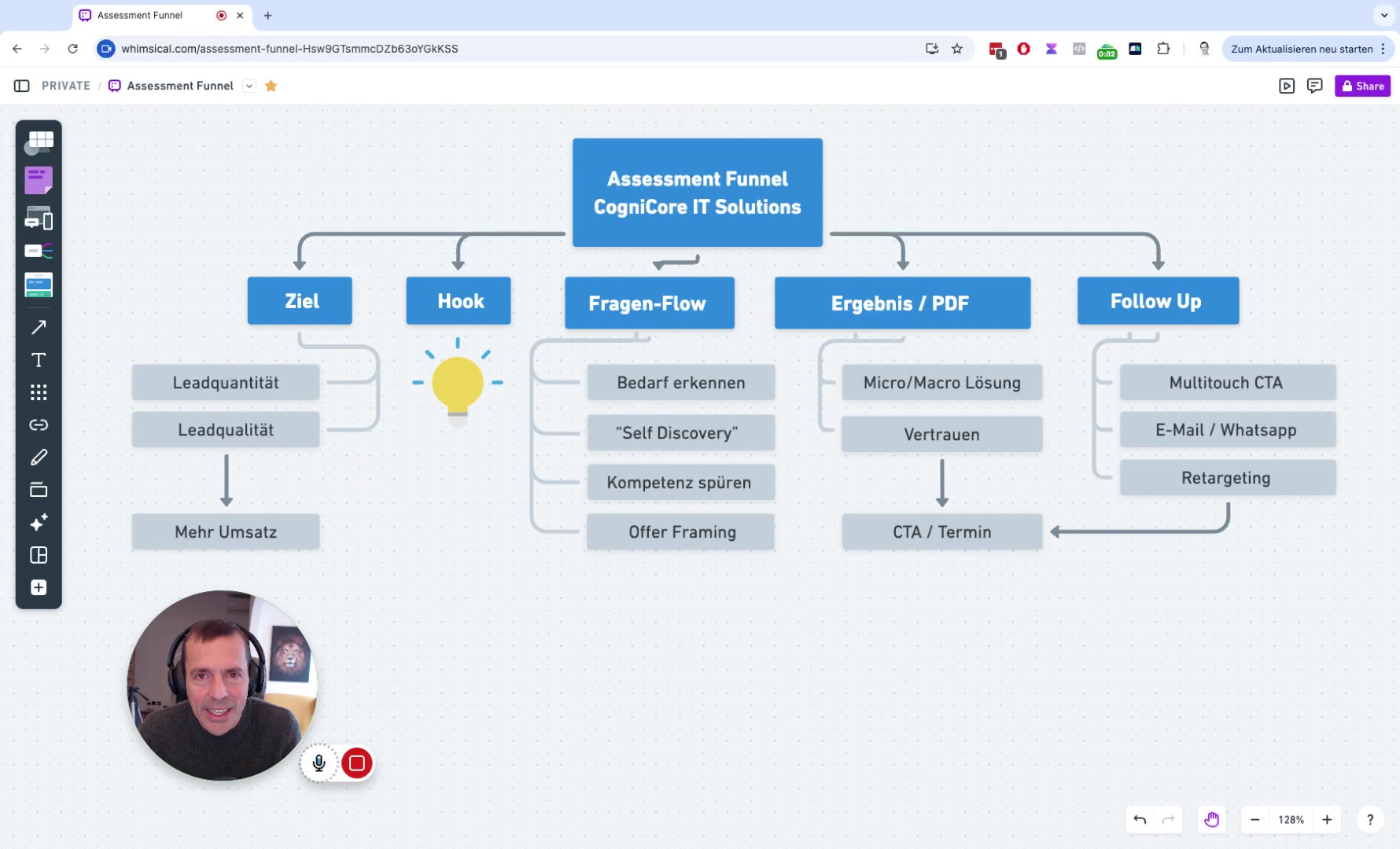The height and width of the screenshot is (849, 1400).
Task: Open the wireframe elements tool
Action: pyautogui.click(x=39, y=218)
